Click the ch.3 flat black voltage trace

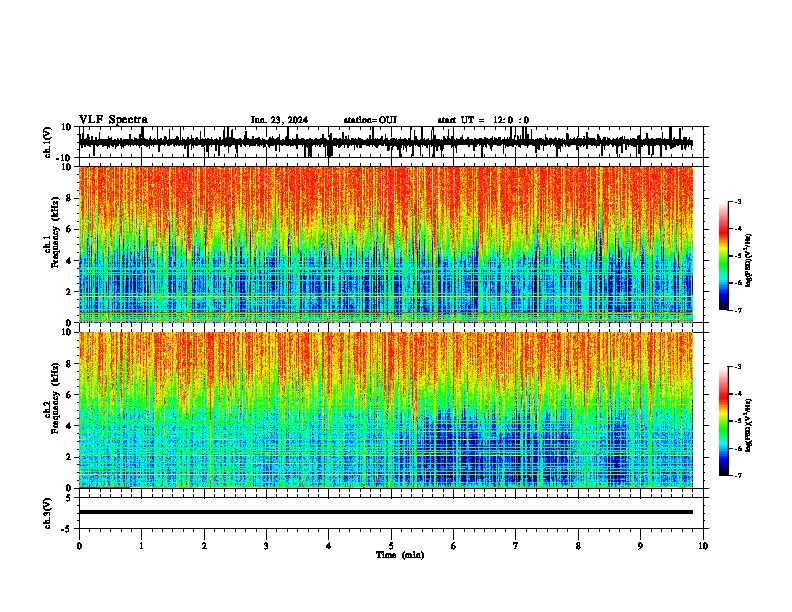tap(386, 512)
